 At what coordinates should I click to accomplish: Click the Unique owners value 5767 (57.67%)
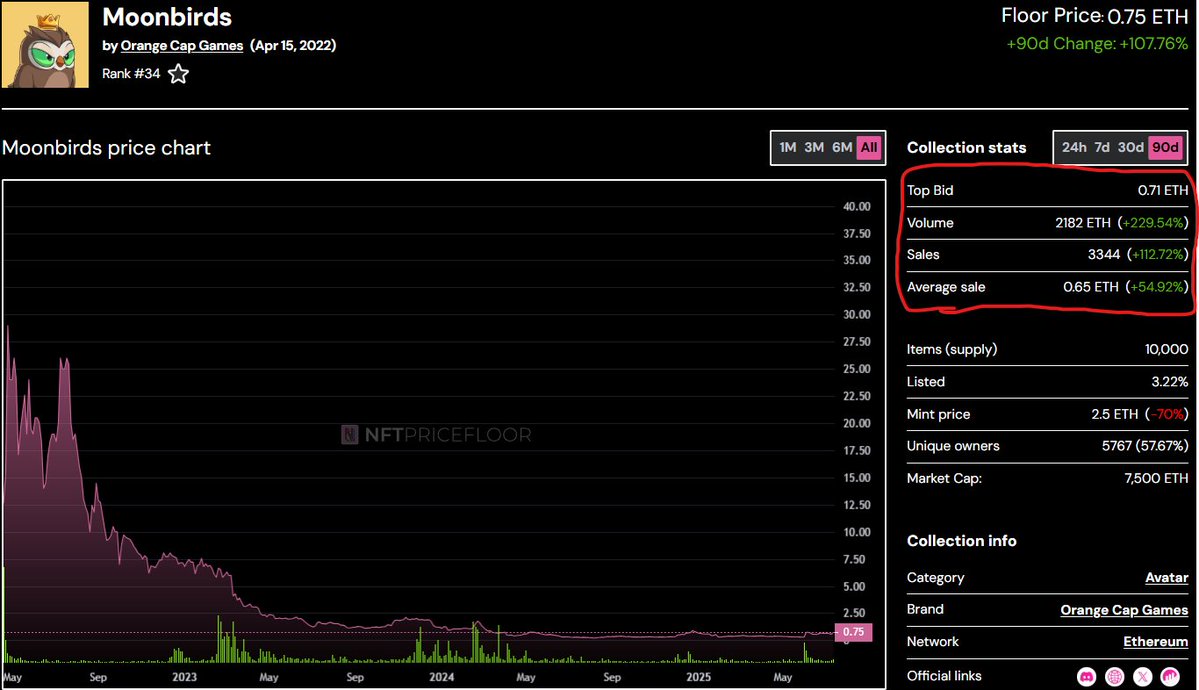click(x=1145, y=446)
